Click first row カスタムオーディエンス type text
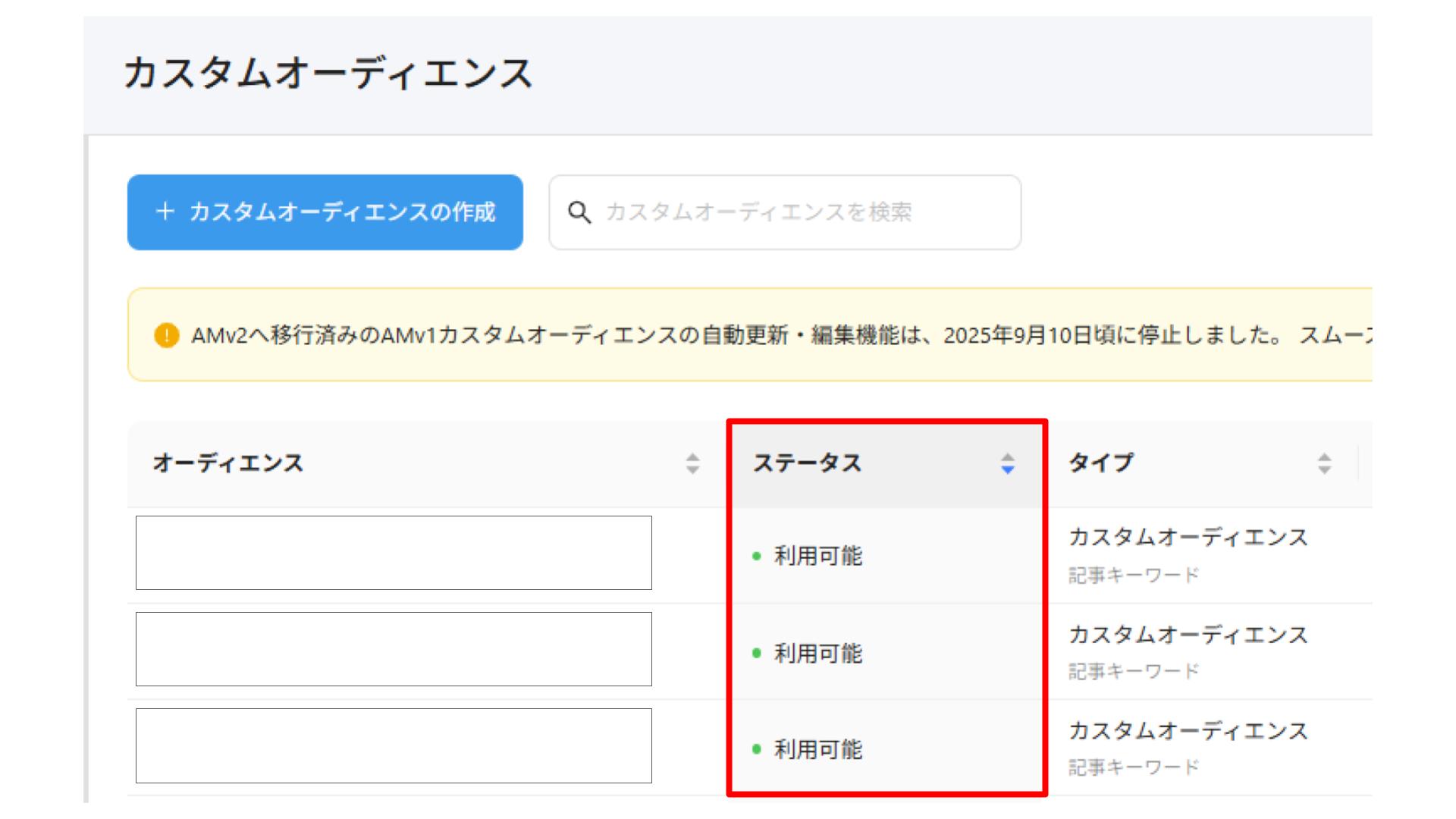This screenshot has height=819, width=1456. pos(1188,538)
